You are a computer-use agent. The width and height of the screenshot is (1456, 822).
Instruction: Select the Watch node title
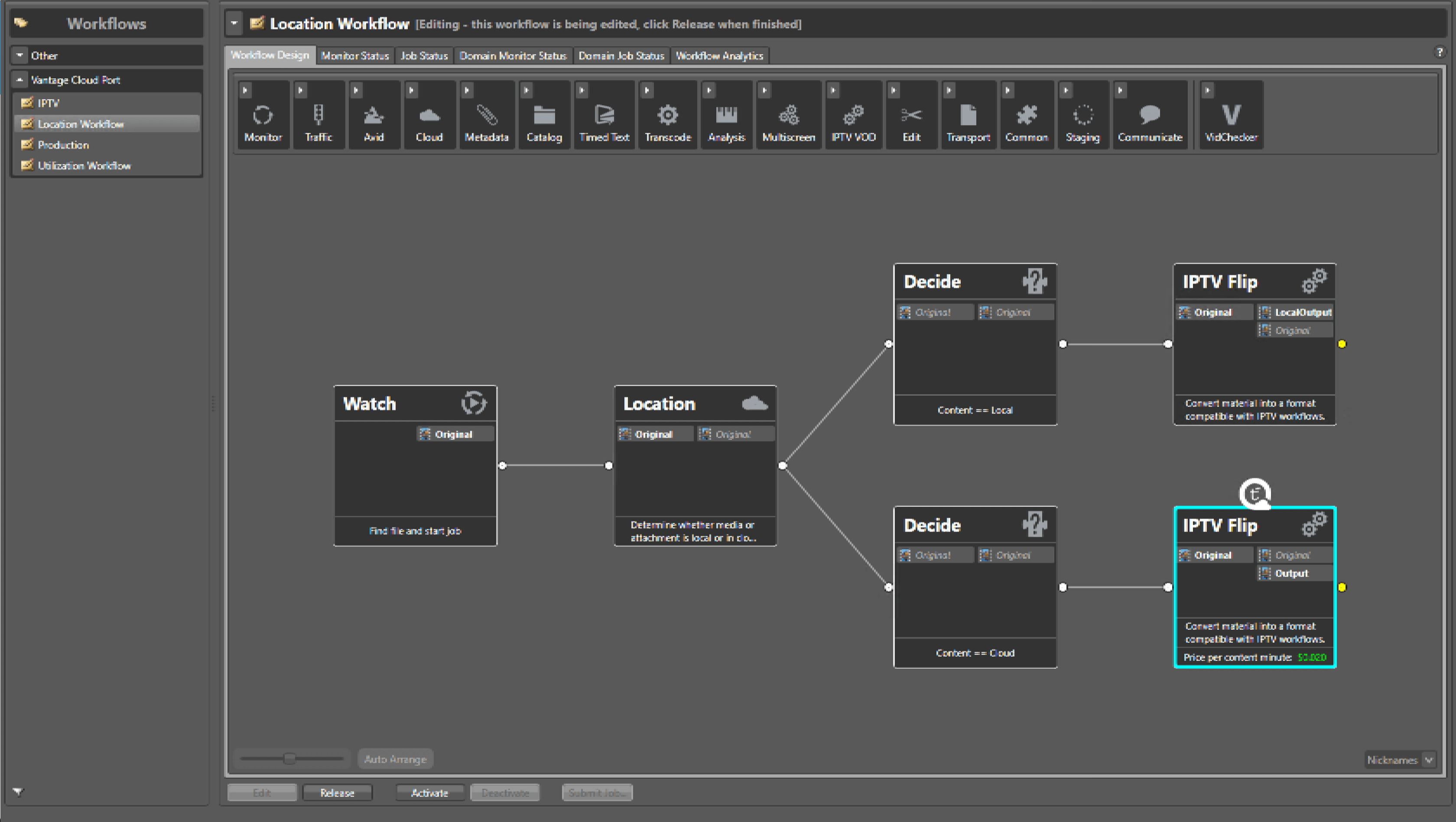click(x=370, y=403)
